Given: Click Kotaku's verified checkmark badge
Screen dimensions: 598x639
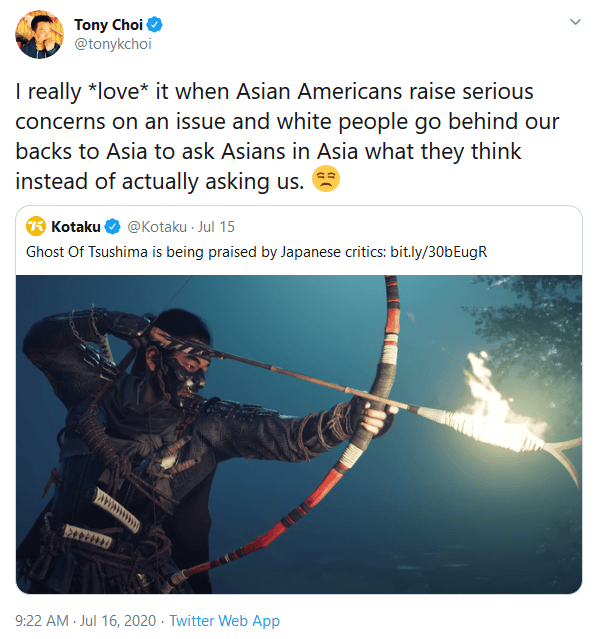Looking at the screenshot, I should pyautogui.click(x=113, y=227).
